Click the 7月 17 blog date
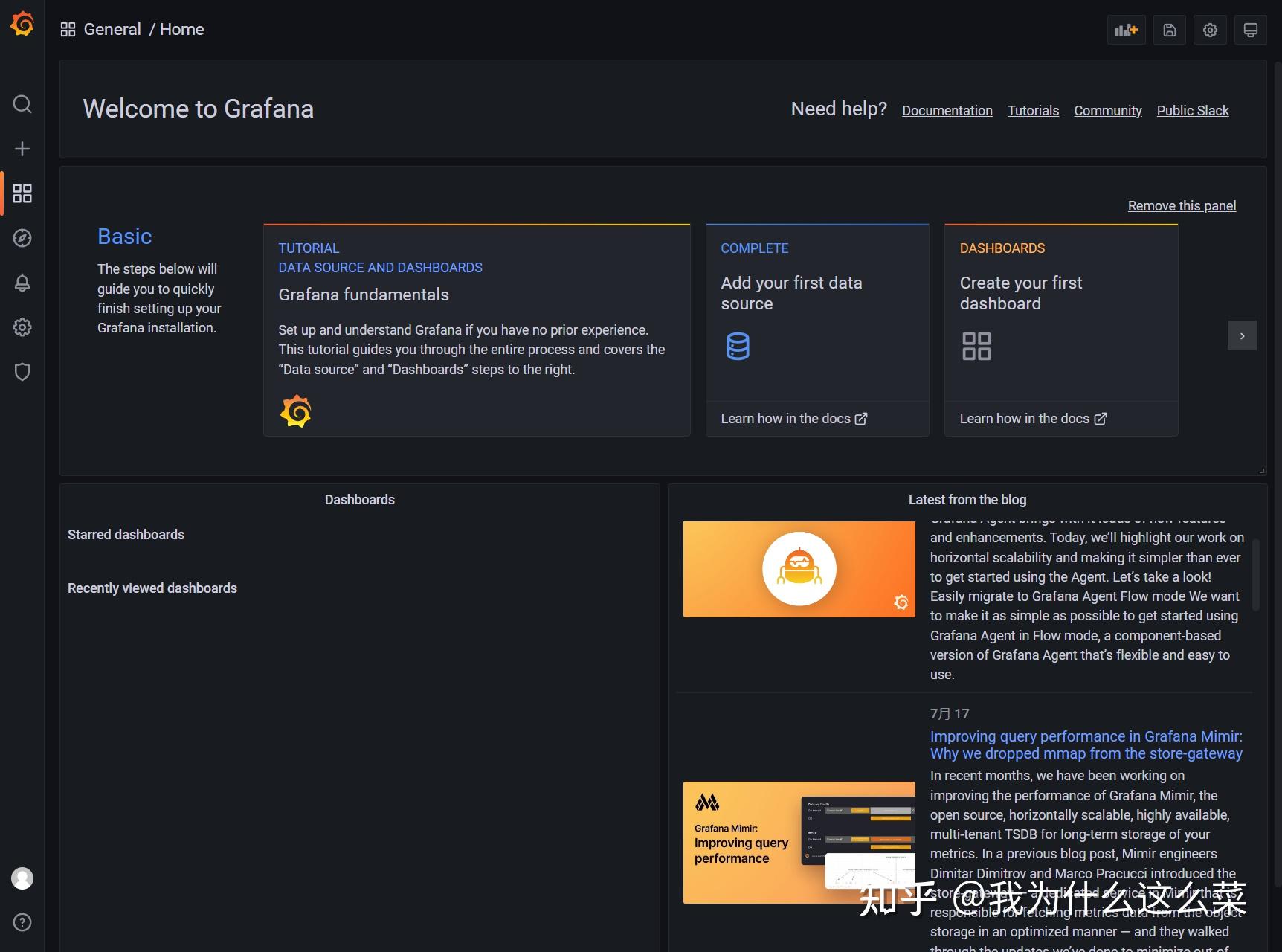The width and height of the screenshot is (1282, 952). pos(950,714)
